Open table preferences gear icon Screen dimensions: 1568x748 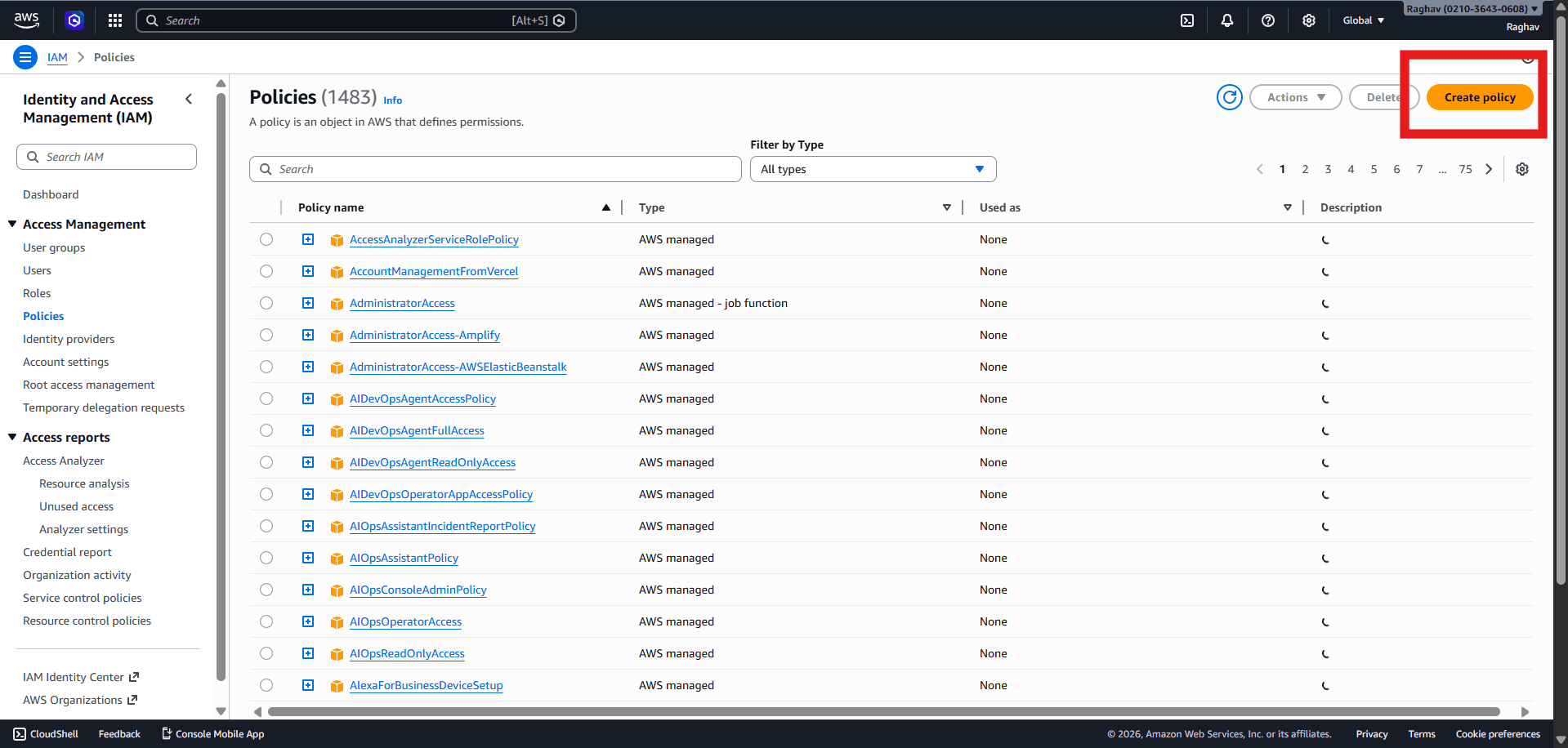pos(1522,169)
